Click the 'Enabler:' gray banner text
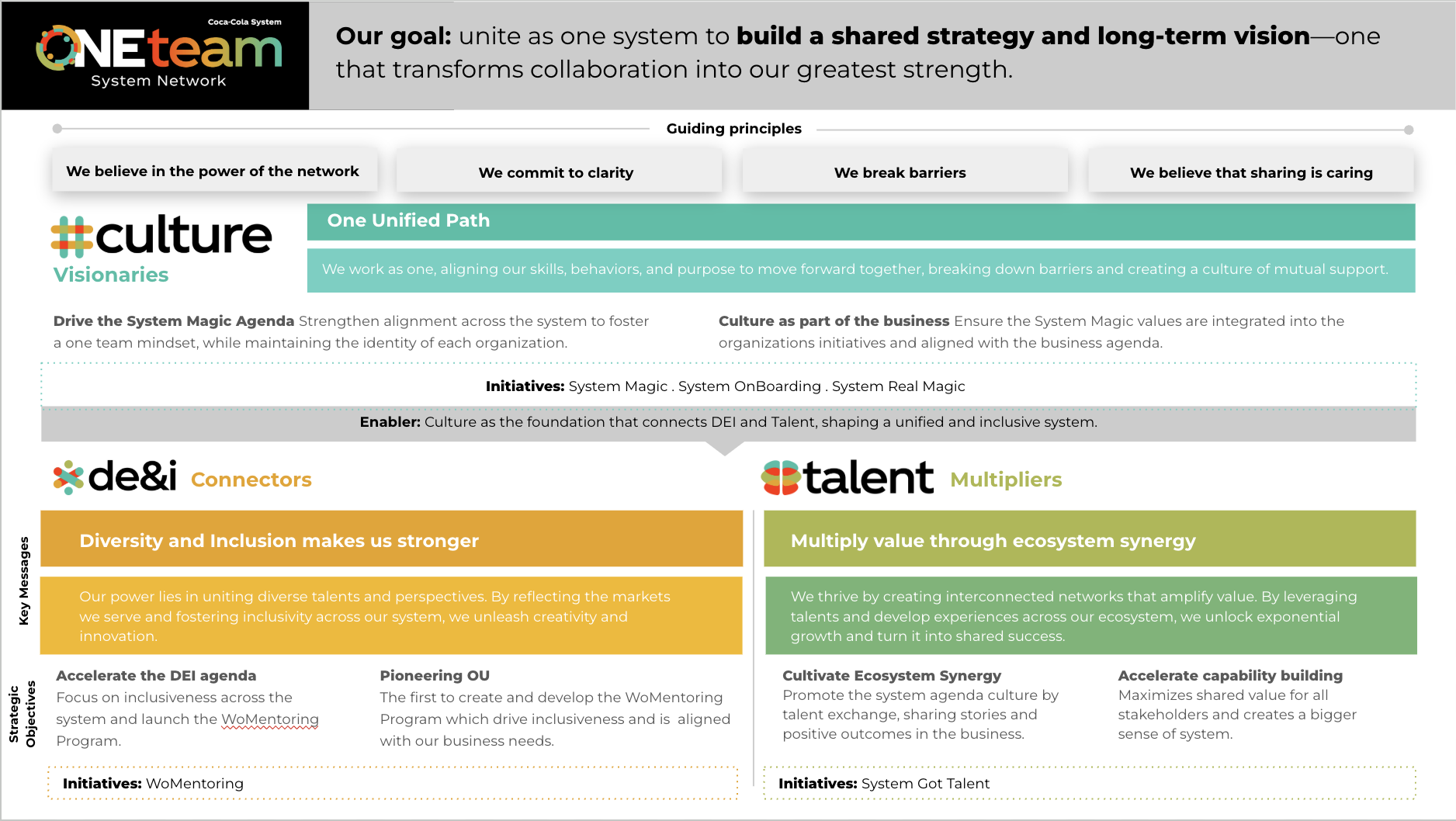 728,422
